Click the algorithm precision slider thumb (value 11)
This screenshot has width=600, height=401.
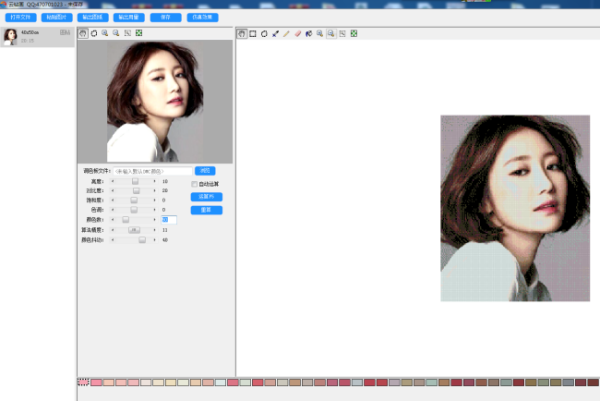[134, 230]
